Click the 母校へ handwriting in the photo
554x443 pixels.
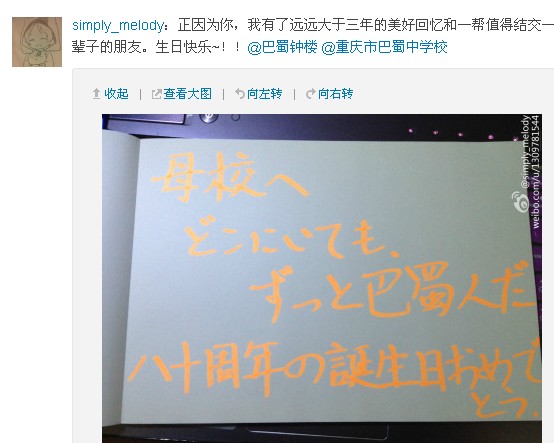pyautogui.click(x=230, y=177)
